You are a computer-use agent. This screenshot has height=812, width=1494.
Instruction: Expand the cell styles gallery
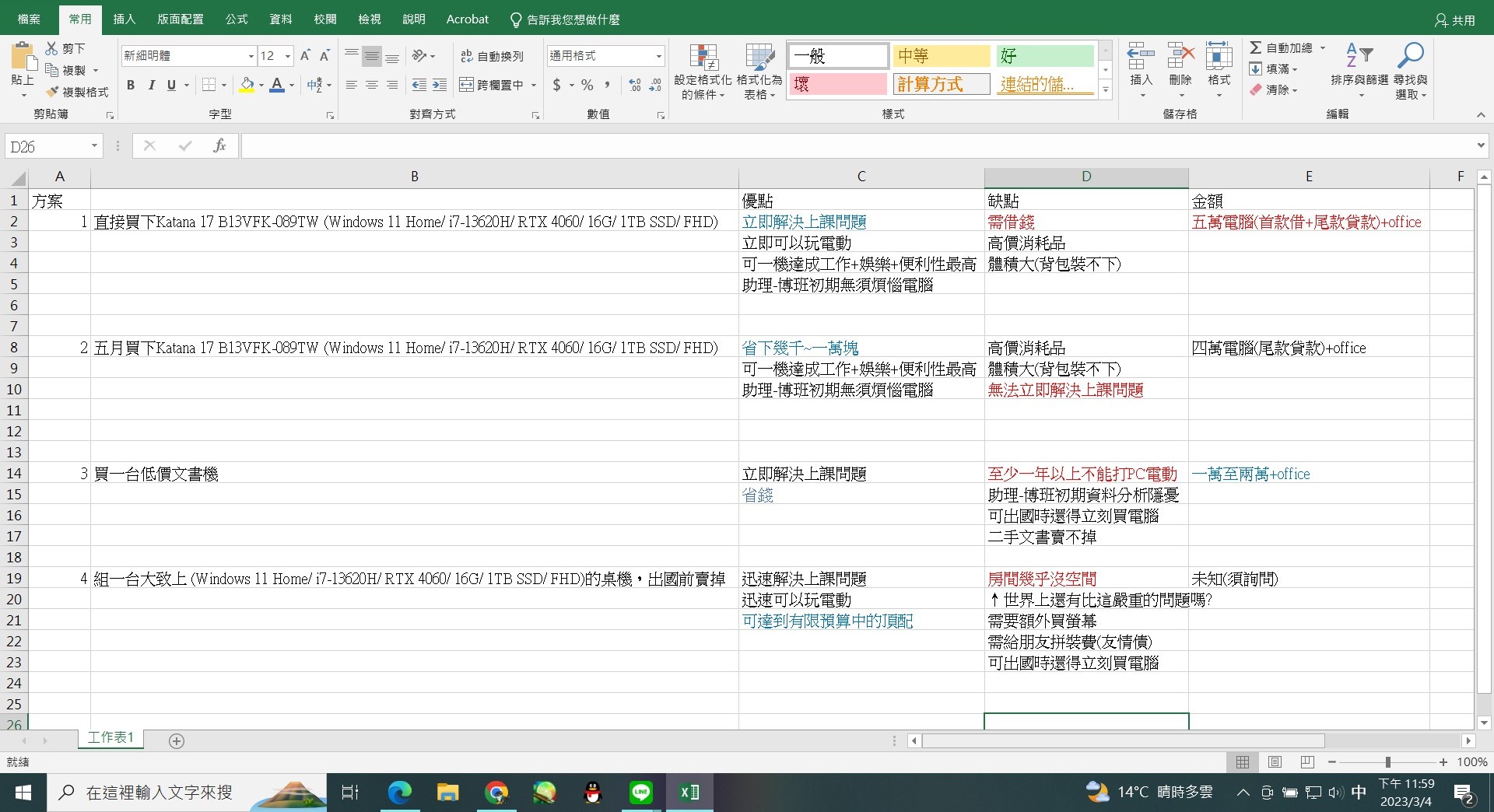click(x=1106, y=89)
